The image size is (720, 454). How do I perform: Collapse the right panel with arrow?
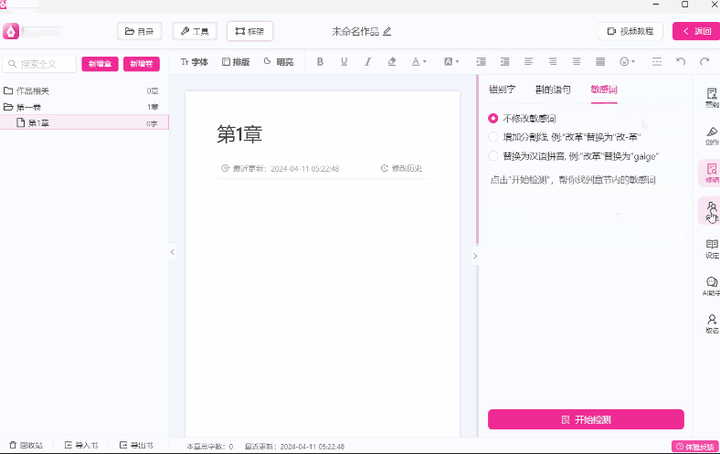pyautogui.click(x=475, y=256)
